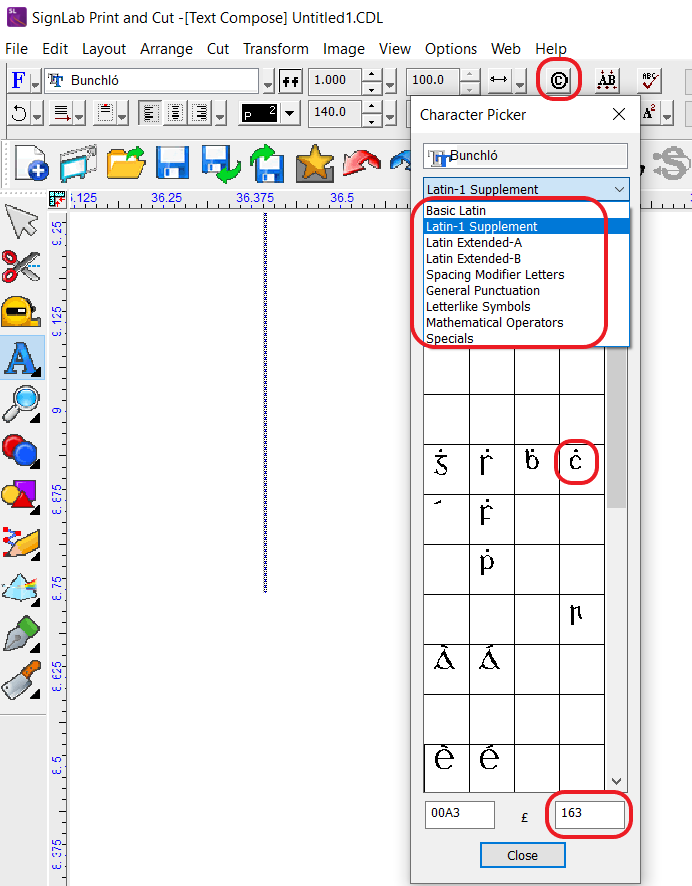Choose Mathematical Operators from subset list
The image size is (692, 886).
(x=526, y=323)
